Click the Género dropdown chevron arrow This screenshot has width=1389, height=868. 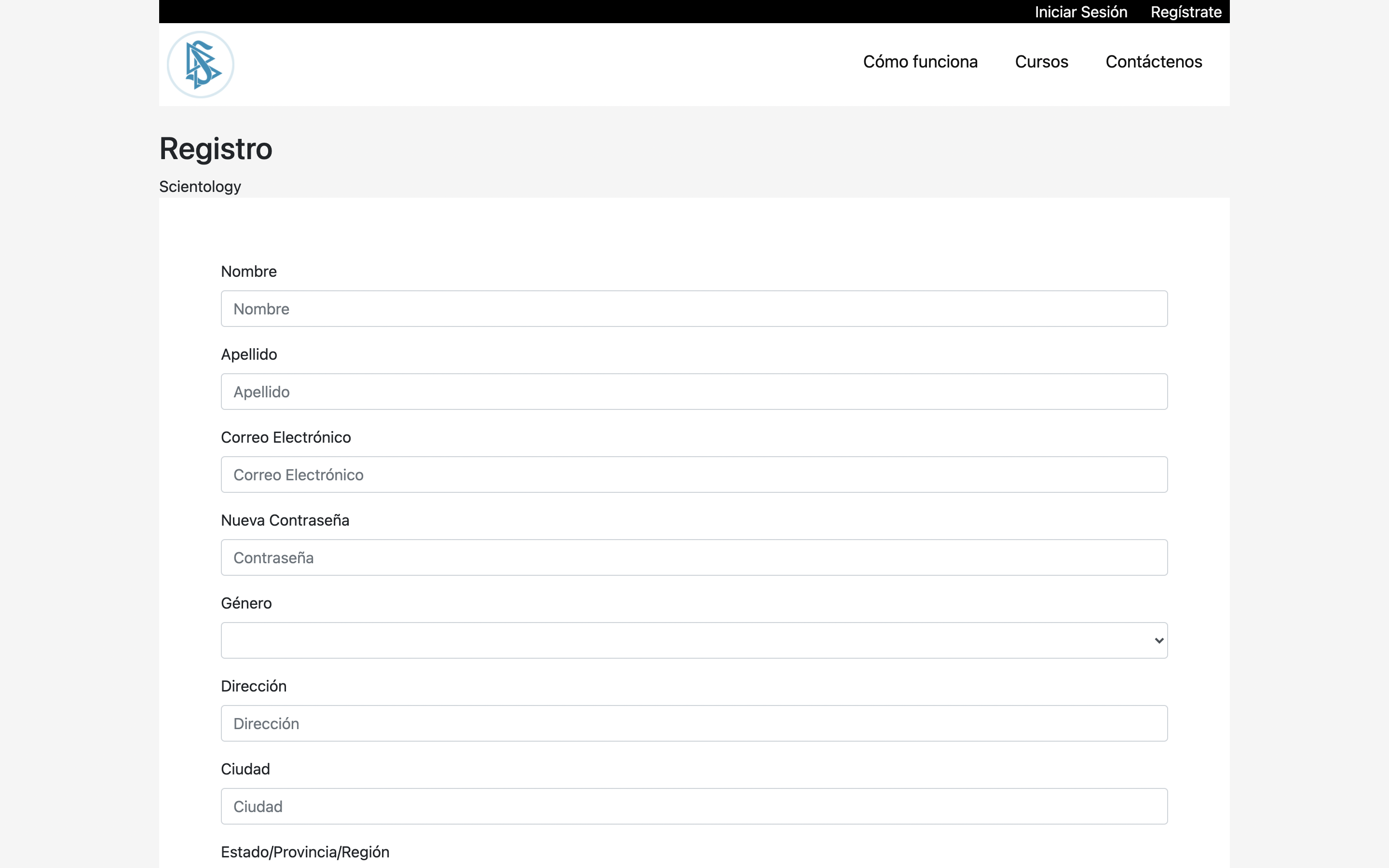pos(1158,641)
